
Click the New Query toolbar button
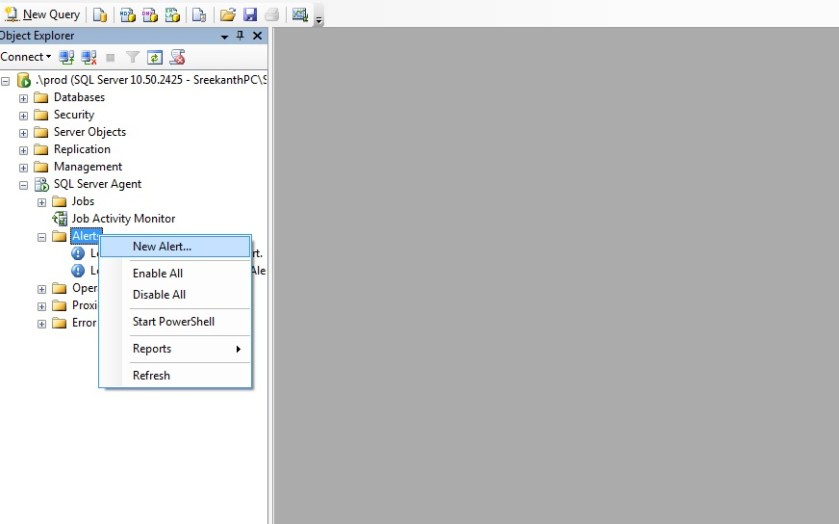tap(42, 14)
